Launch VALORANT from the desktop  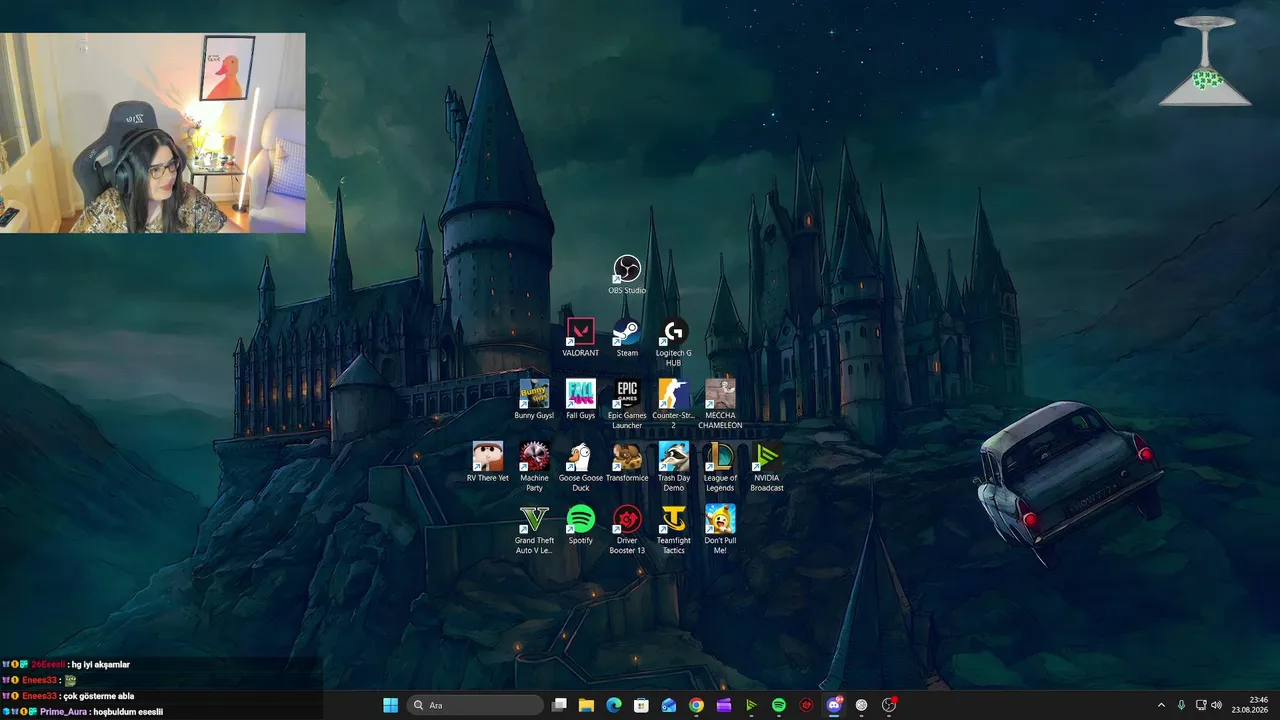(x=580, y=338)
